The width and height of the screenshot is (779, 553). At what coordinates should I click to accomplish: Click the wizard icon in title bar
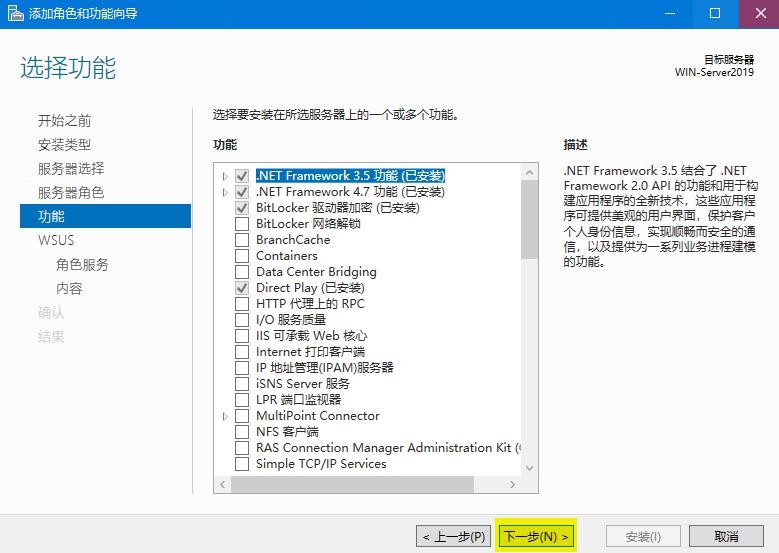15,13
